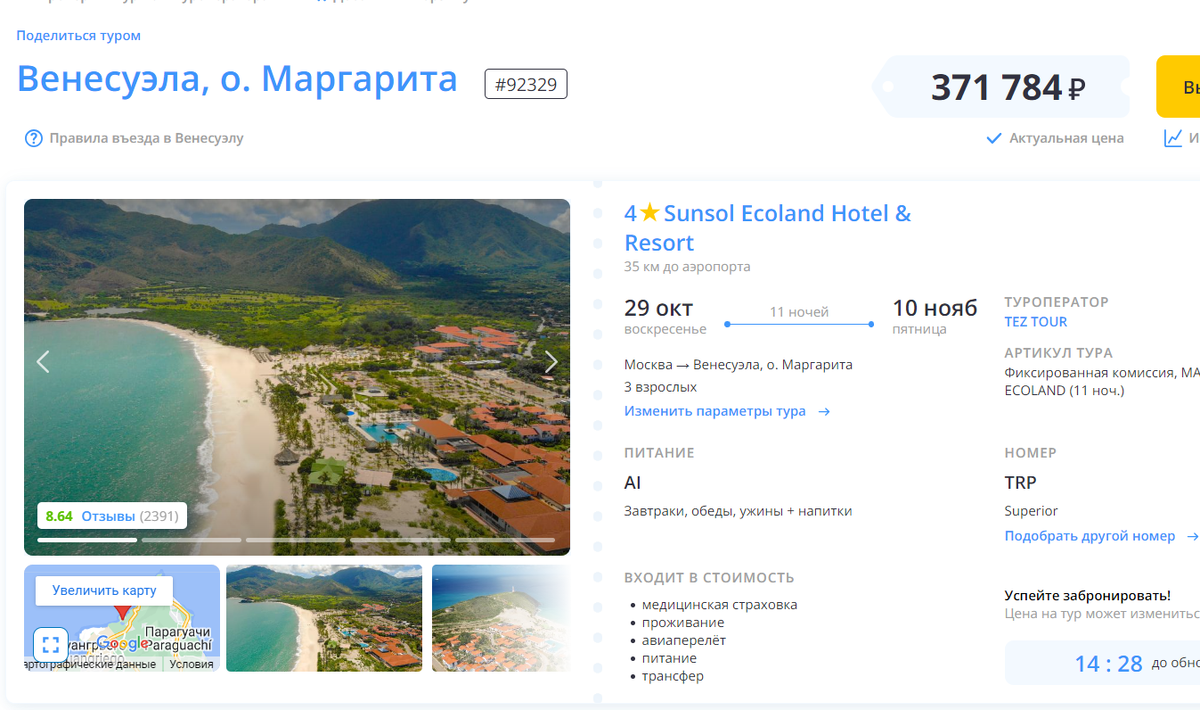Click the next photo arrow on hotel image

[551, 362]
